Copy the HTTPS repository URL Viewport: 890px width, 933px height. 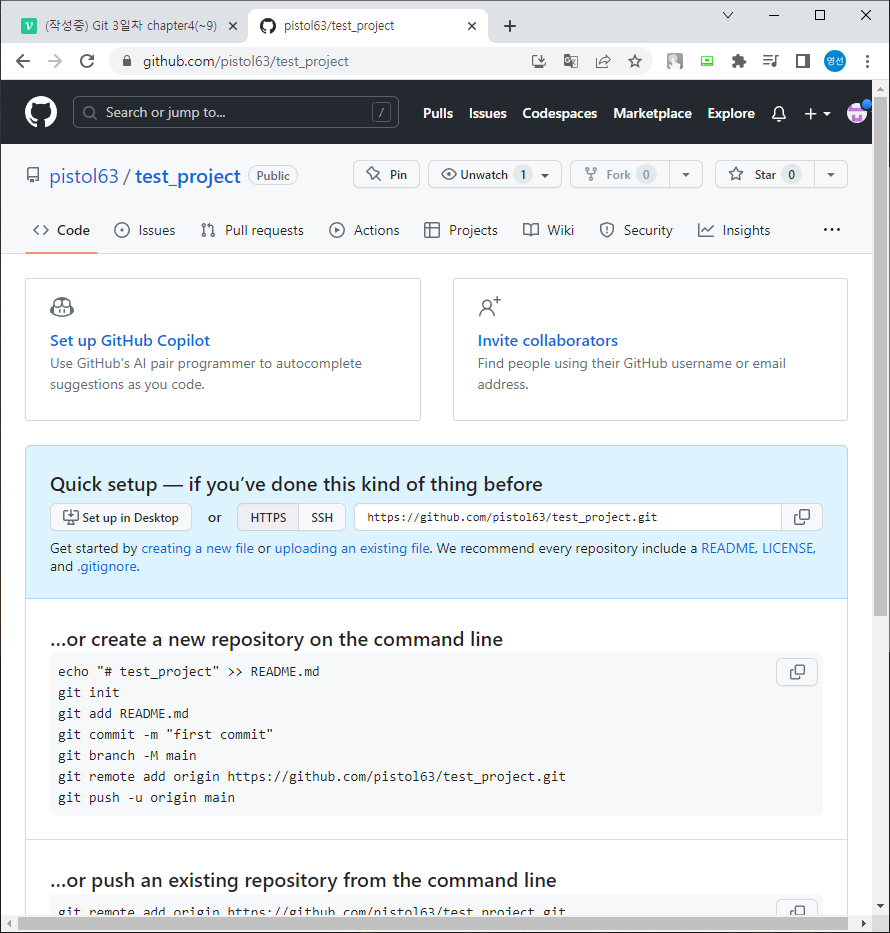click(x=802, y=517)
